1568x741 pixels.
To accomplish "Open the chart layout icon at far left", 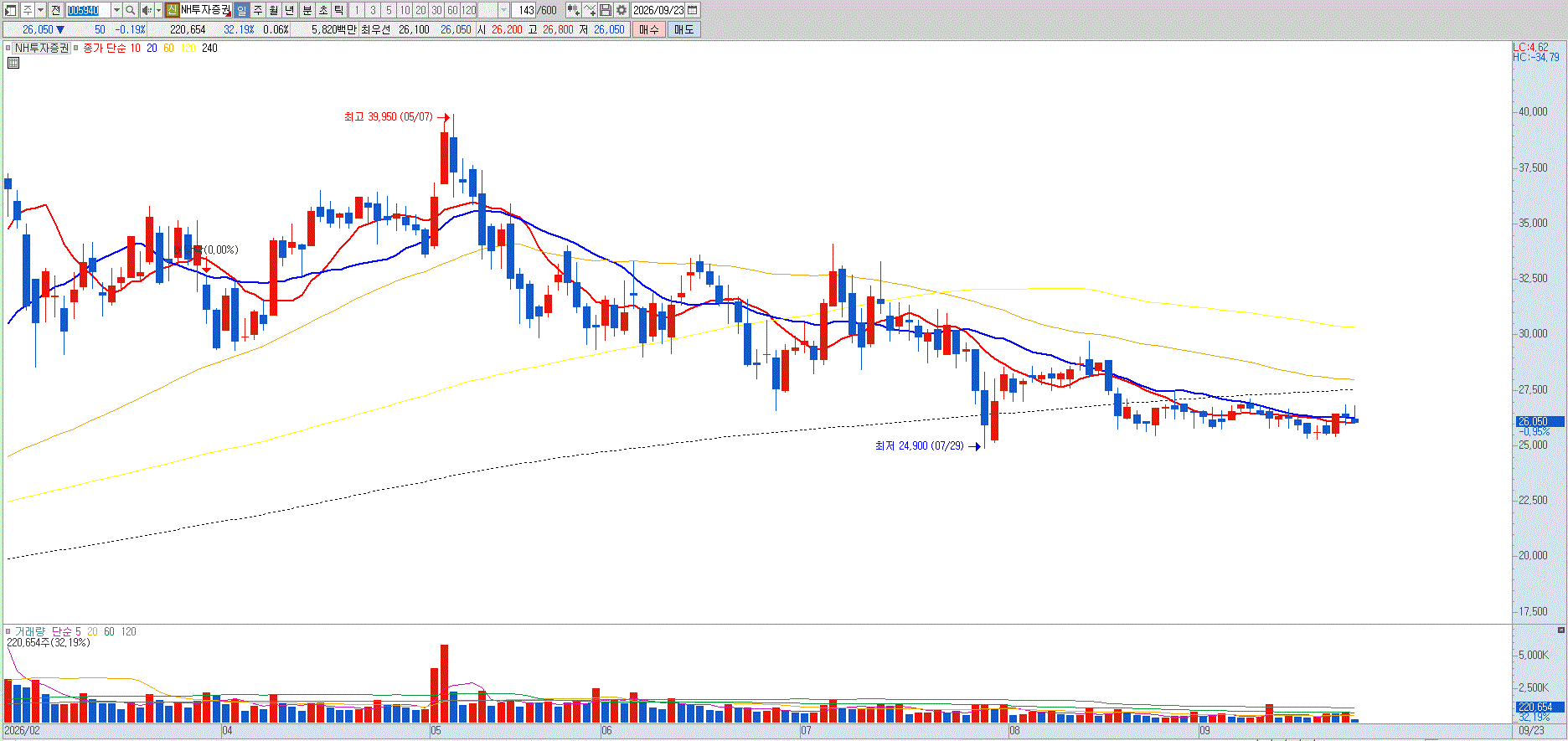I will (11, 10).
